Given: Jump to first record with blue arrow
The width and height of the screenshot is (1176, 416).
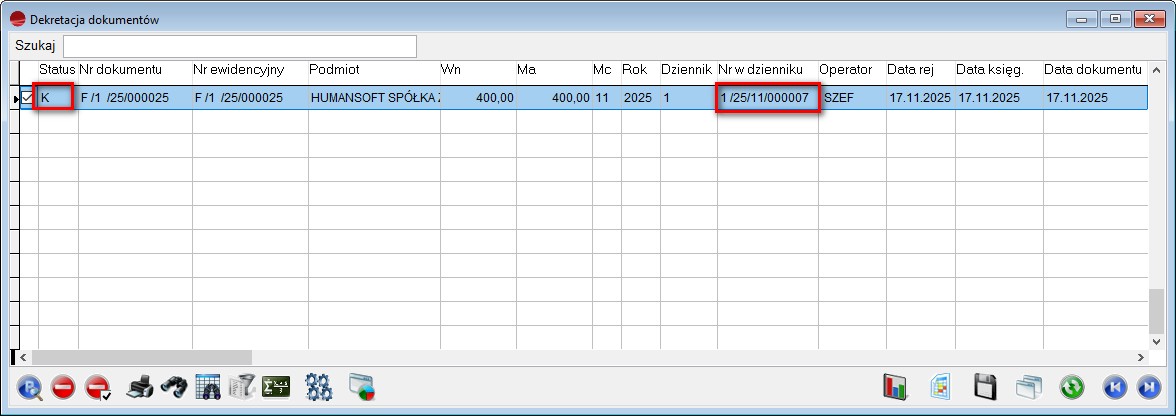Looking at the screenshot, I should tap(1115, 387).
